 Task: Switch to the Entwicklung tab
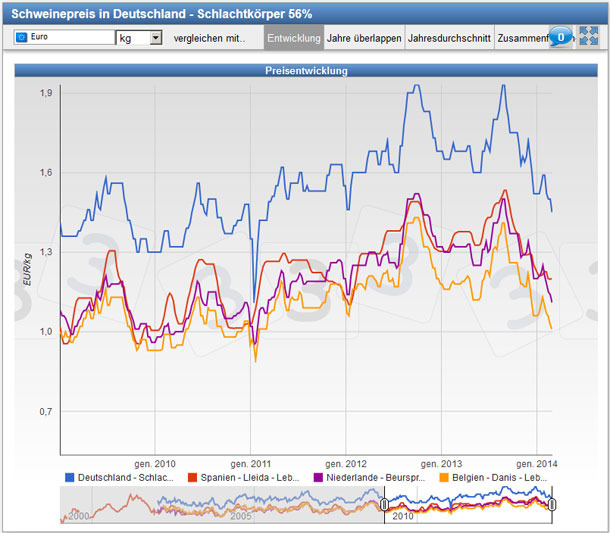click(294, 38)
